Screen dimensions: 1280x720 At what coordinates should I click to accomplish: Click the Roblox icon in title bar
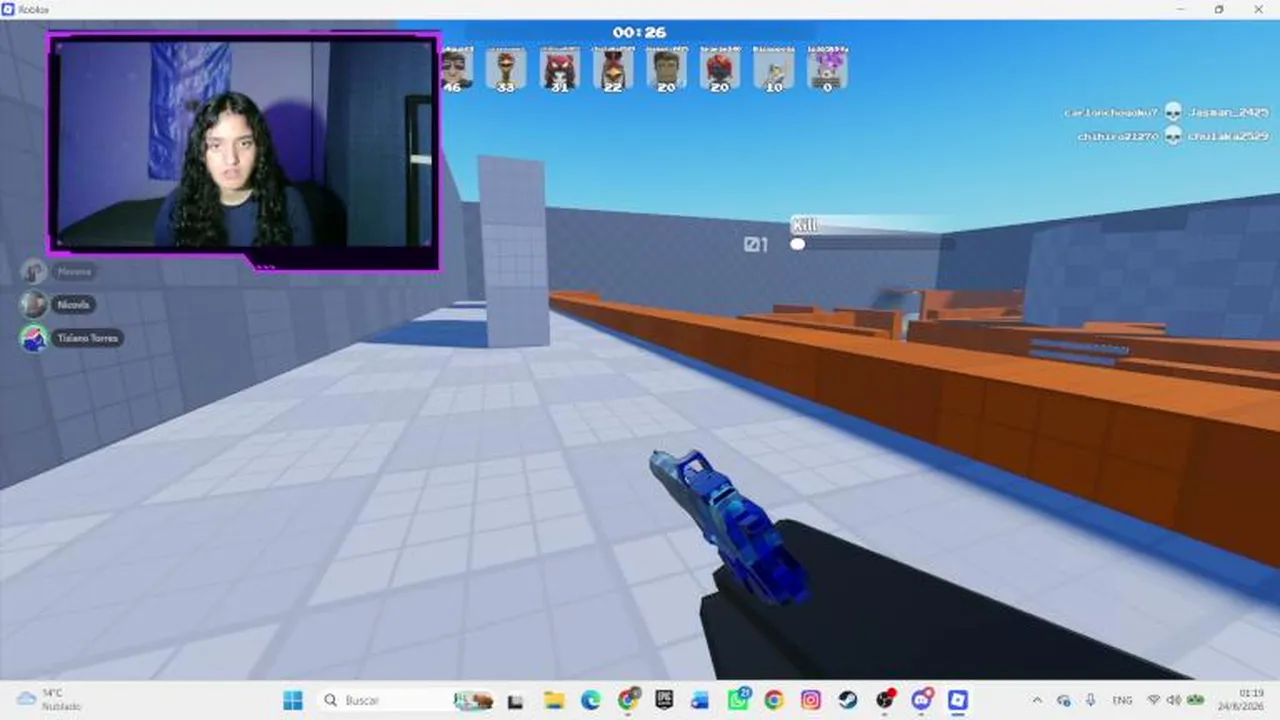pyautogui.click(x=9, y=9)
